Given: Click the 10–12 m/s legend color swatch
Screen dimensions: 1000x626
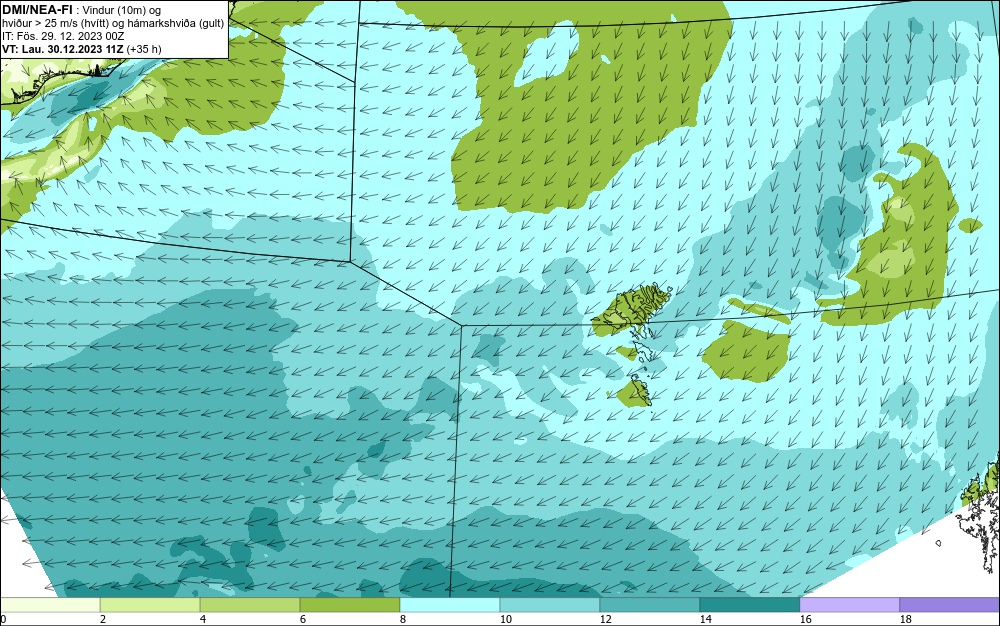Looking at the screenshot, I should [550, 605].
